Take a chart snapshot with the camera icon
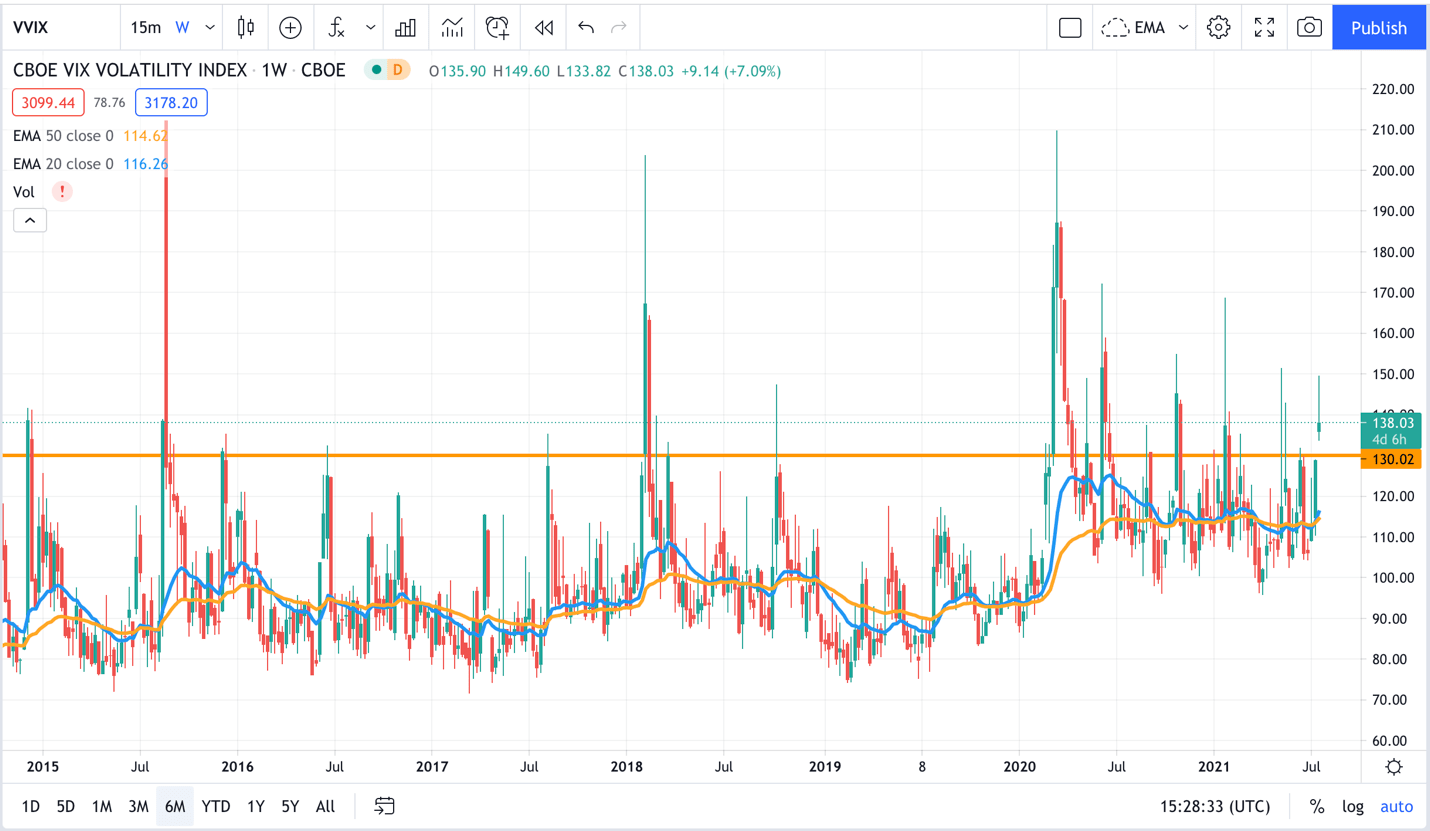The width and height of the screenshot is (1430, 831). [1309, 28]
